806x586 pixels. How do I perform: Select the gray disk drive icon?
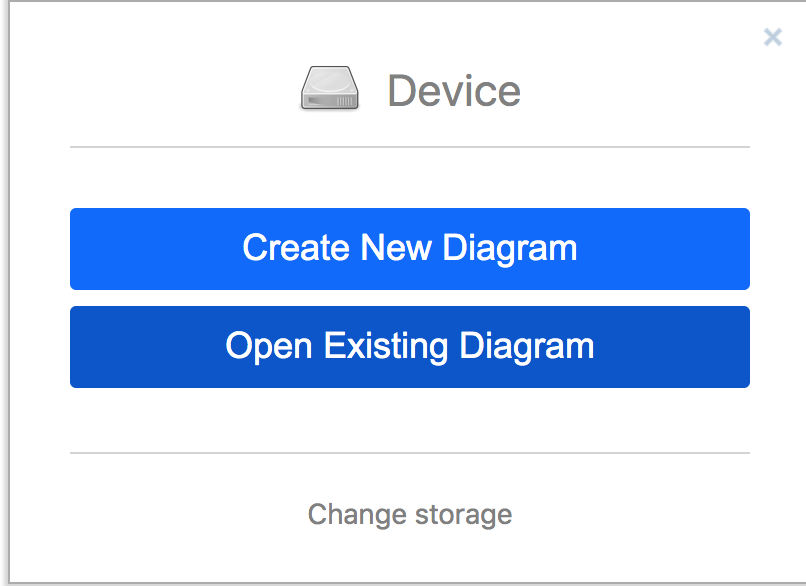(329, 88)
